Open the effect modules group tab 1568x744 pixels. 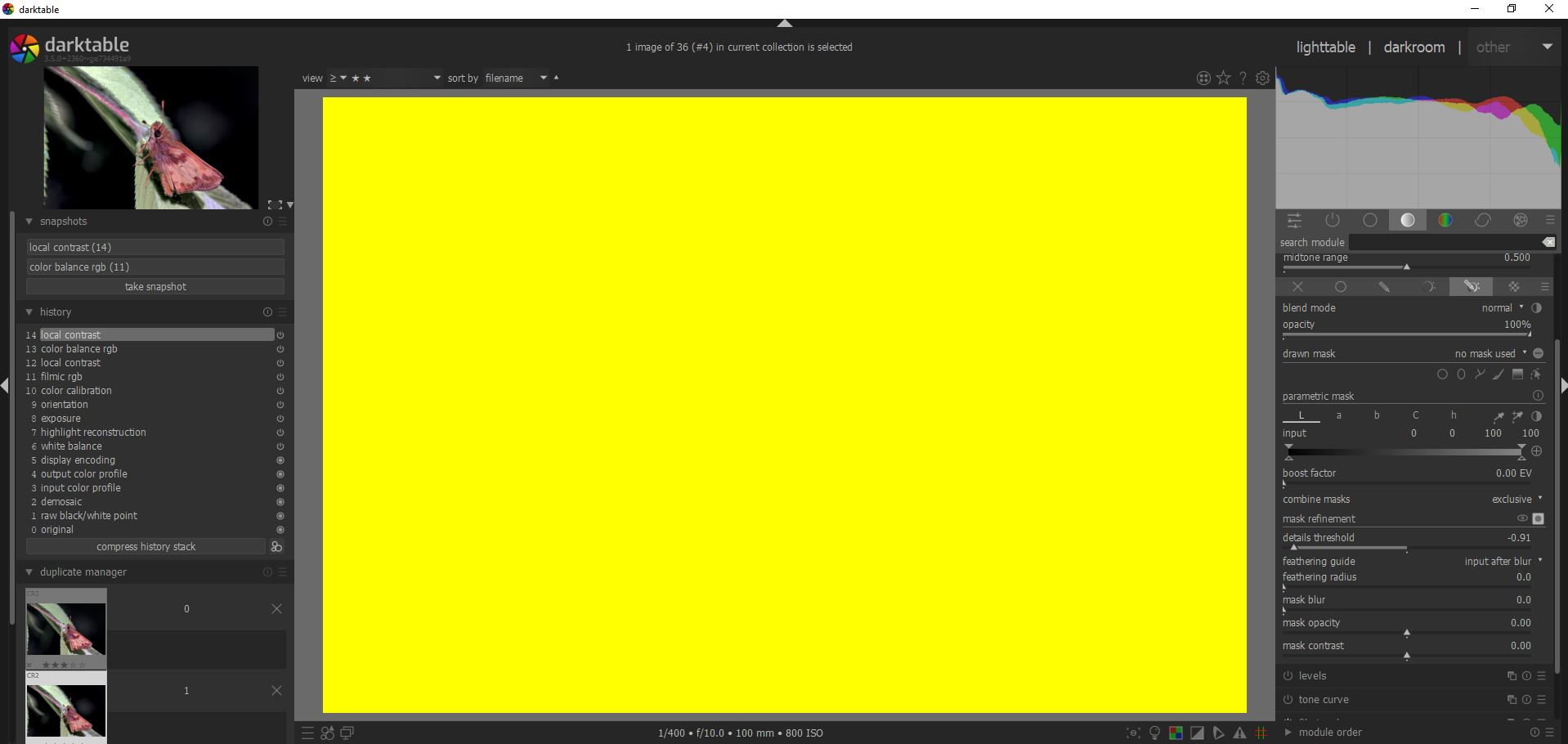(x=1521, y=221)
